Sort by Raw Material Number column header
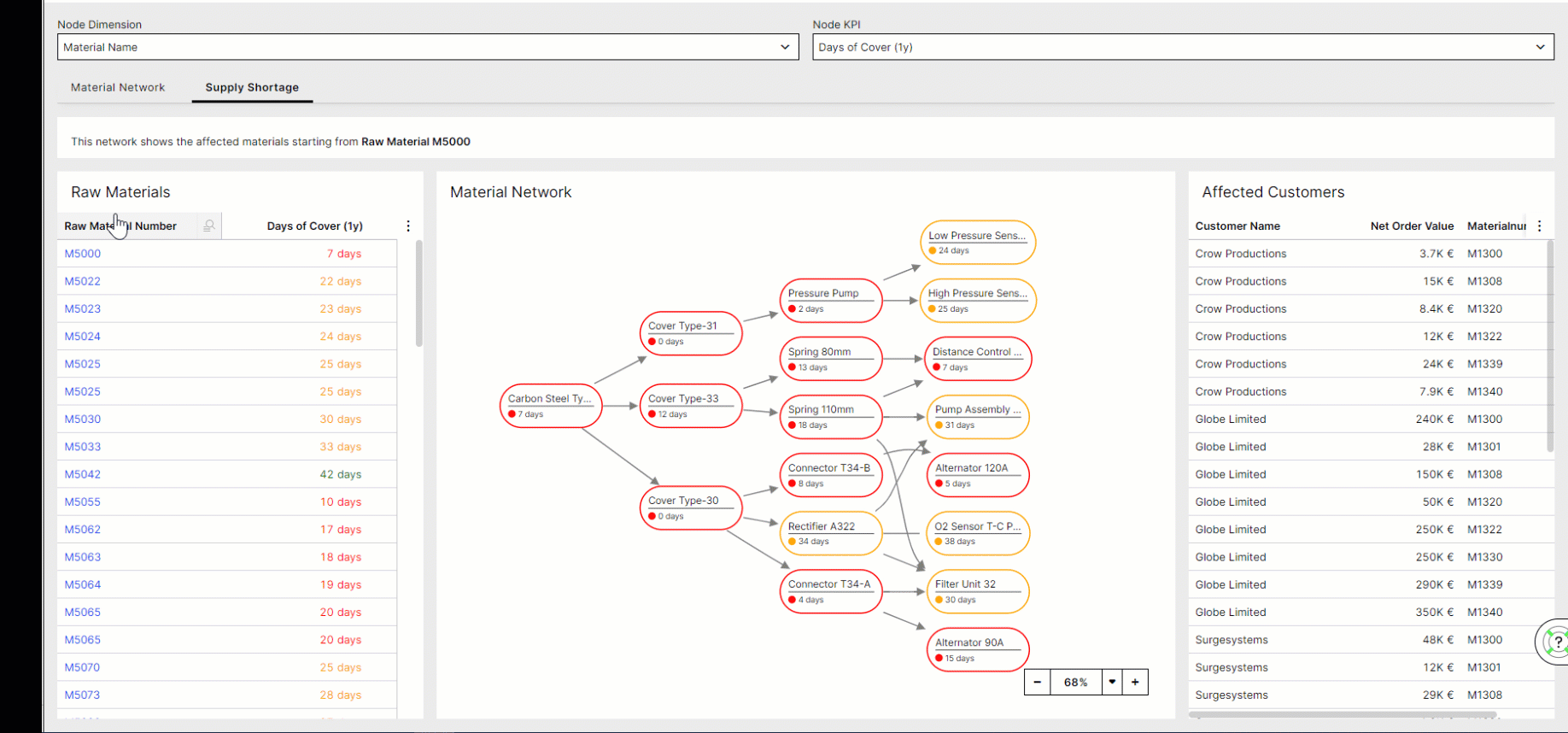 click(120, 226)
